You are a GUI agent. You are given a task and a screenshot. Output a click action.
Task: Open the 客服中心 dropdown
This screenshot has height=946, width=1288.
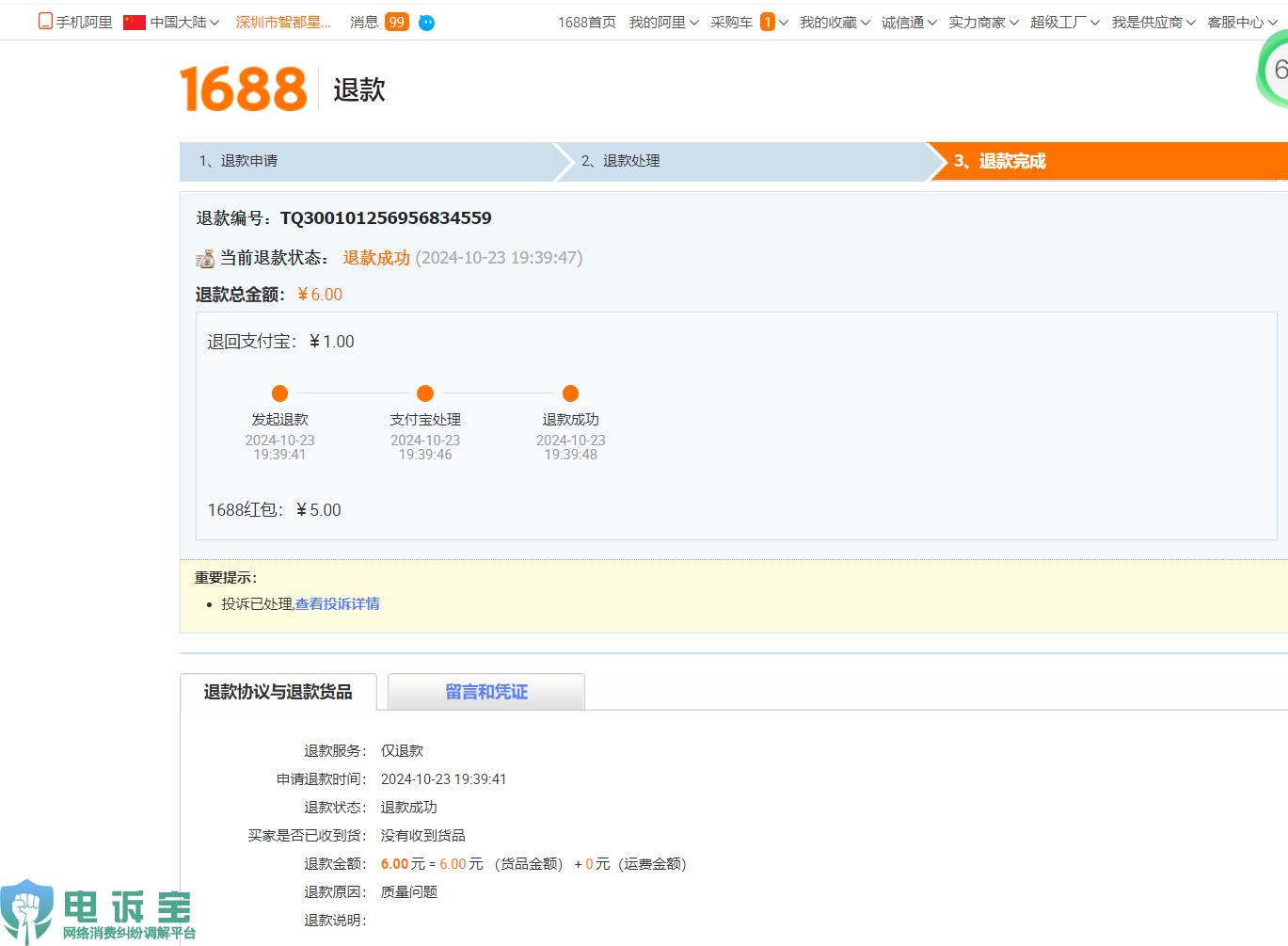[x=1242, y=23]
